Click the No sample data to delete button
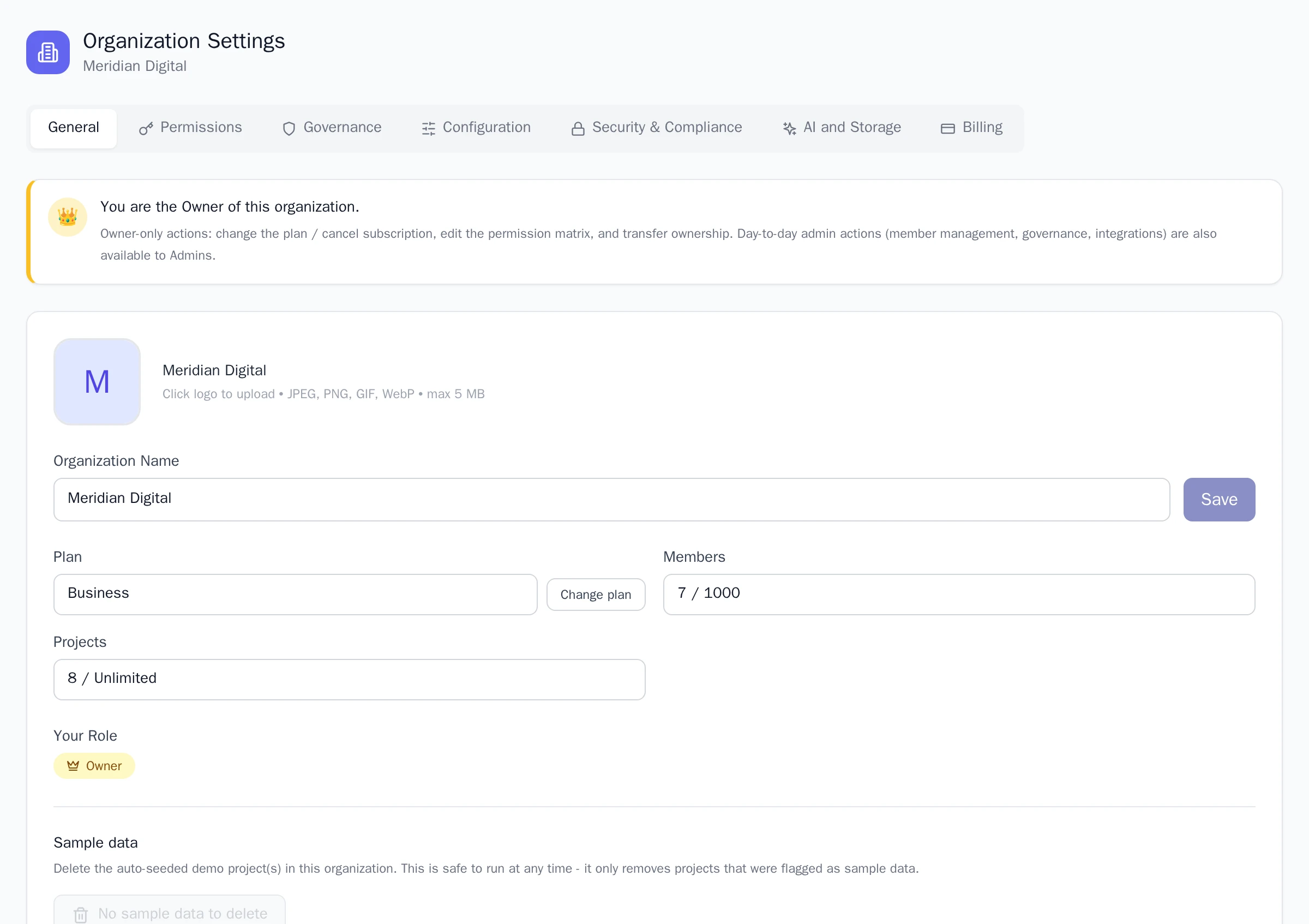Viewport: 1309px width, 924px height. pyautogui.click(x=169, y=910)
